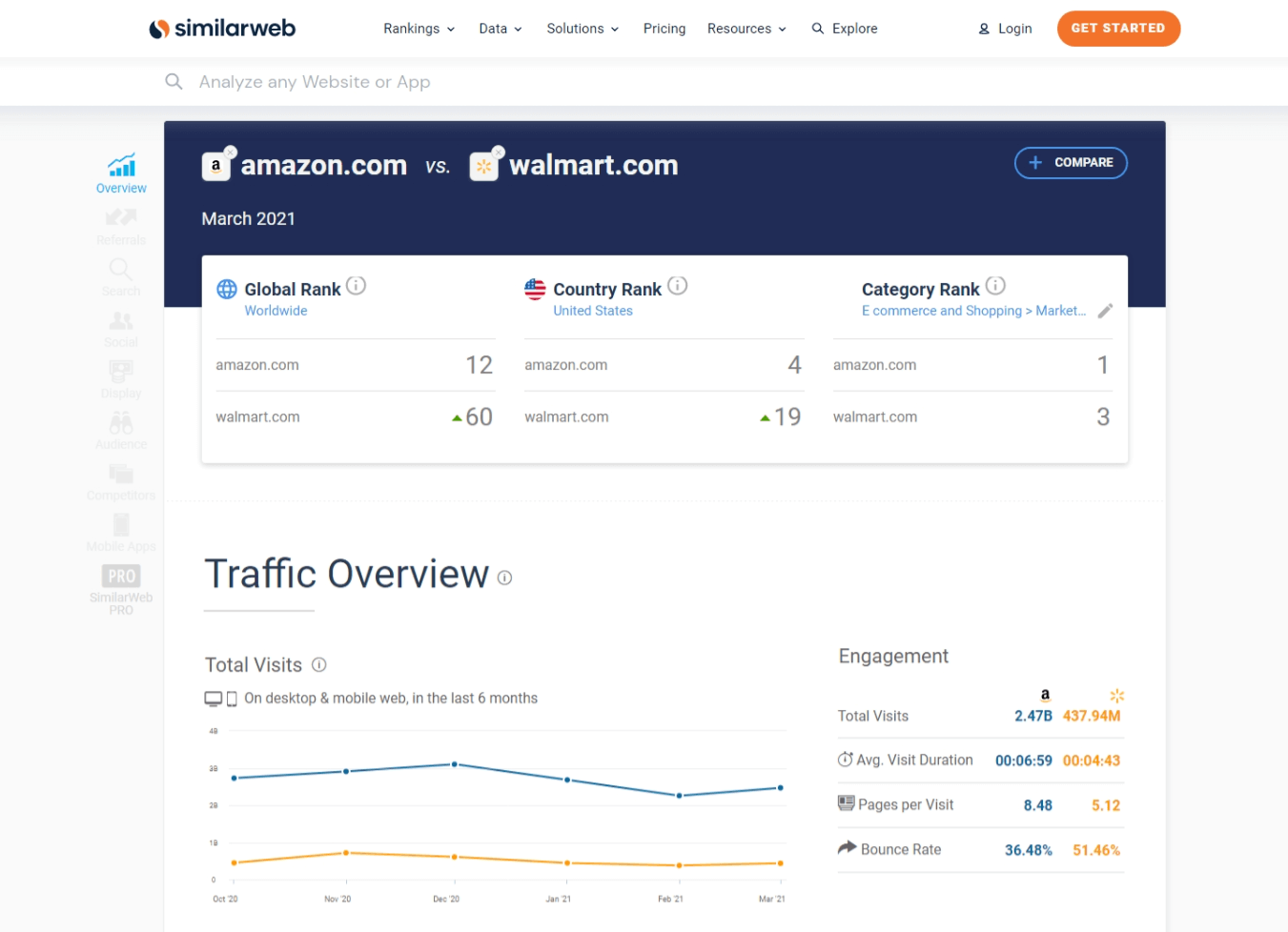The image size is (1288, 932).
Task: Click the Avg. Visit Duration clock icon
Action: [x=845, y=760]
